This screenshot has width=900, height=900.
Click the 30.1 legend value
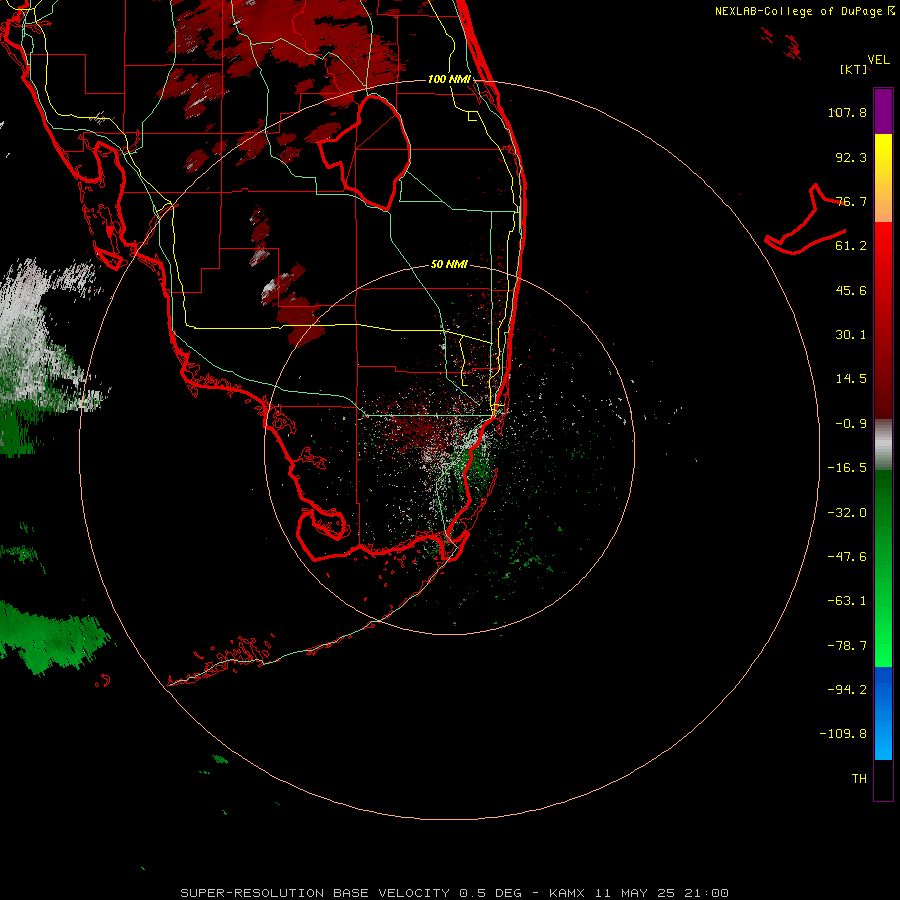(x=851, y=335)
